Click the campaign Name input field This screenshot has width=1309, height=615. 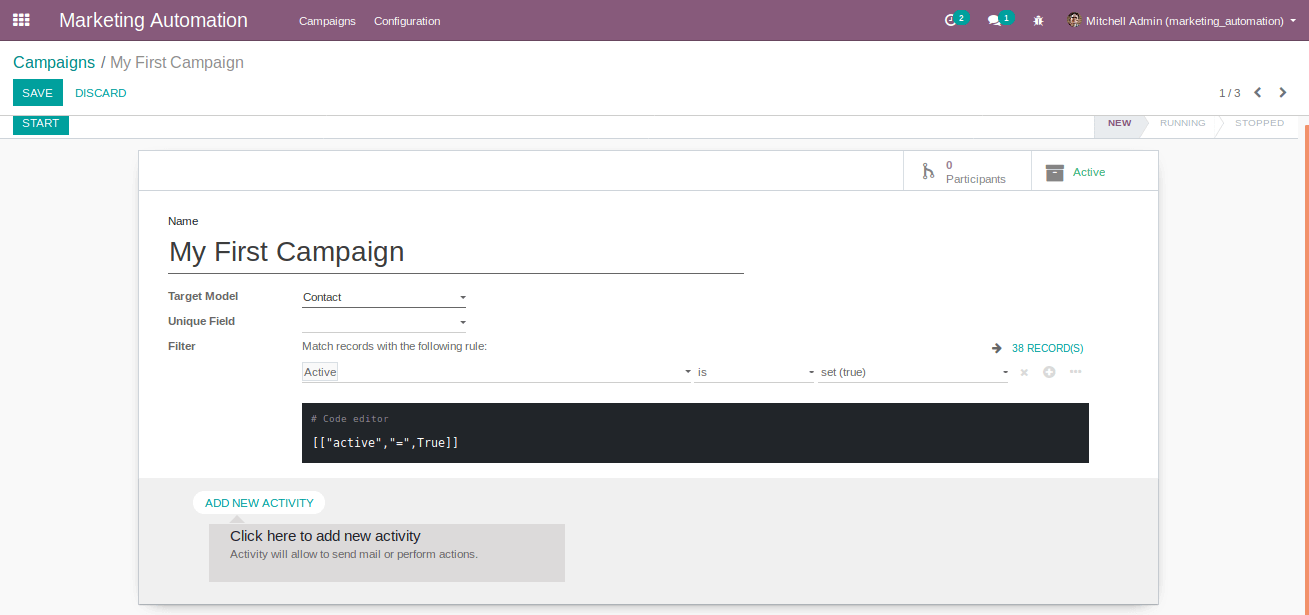pos(456,252)
